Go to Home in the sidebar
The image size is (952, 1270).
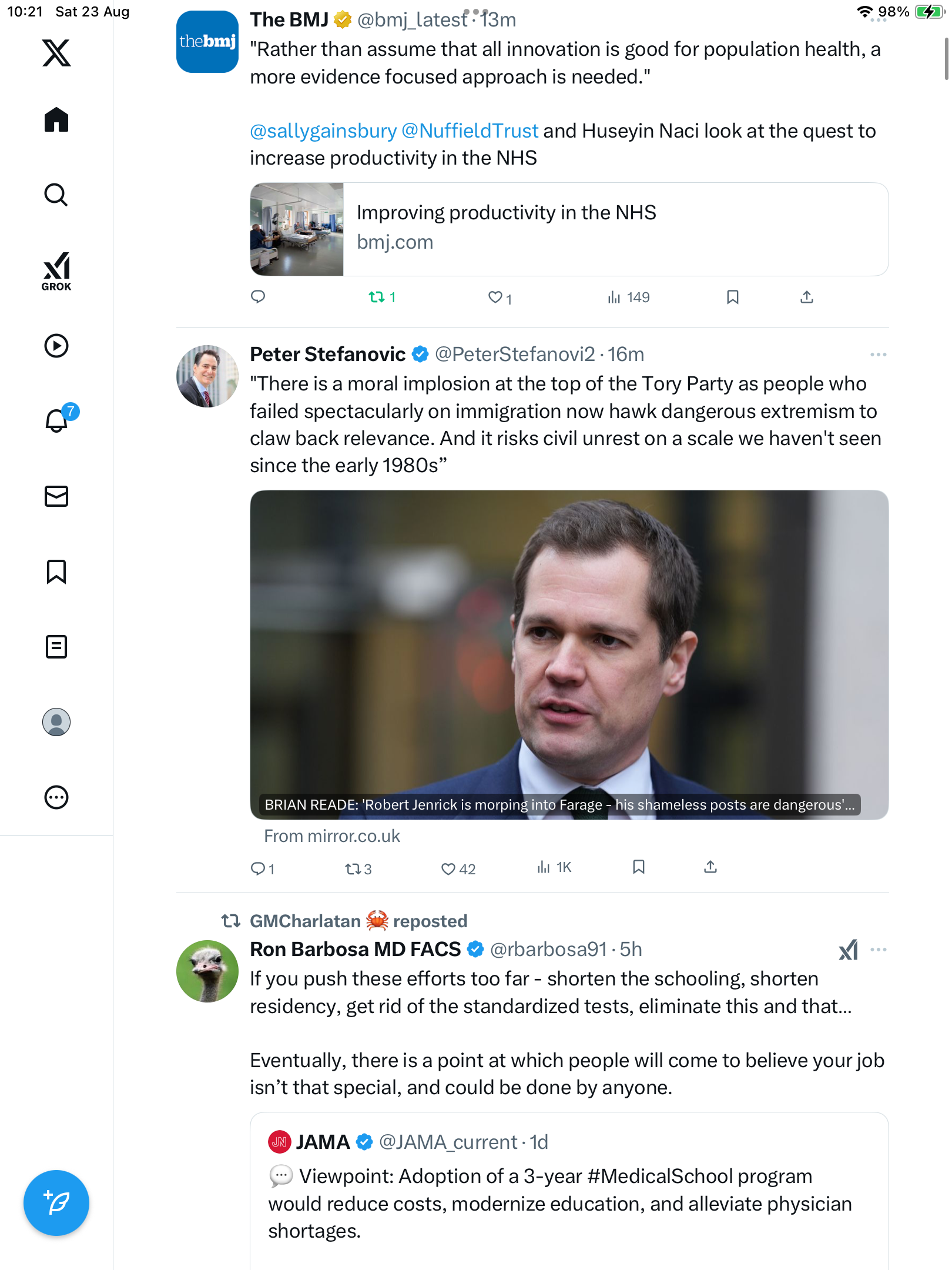pyautogui.click(x=56, y=120)
